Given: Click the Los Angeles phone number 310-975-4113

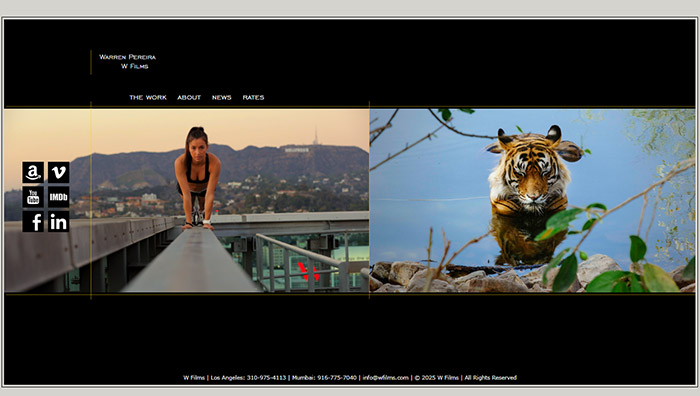Looking at the screenshot, I should point(266,378).
